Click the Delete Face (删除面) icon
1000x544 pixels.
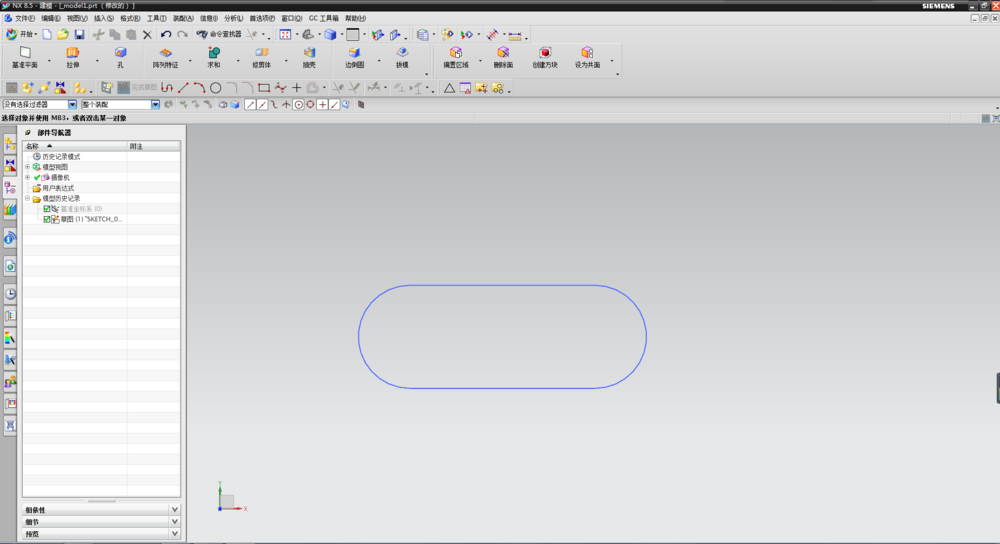click(x=502, y=54)
